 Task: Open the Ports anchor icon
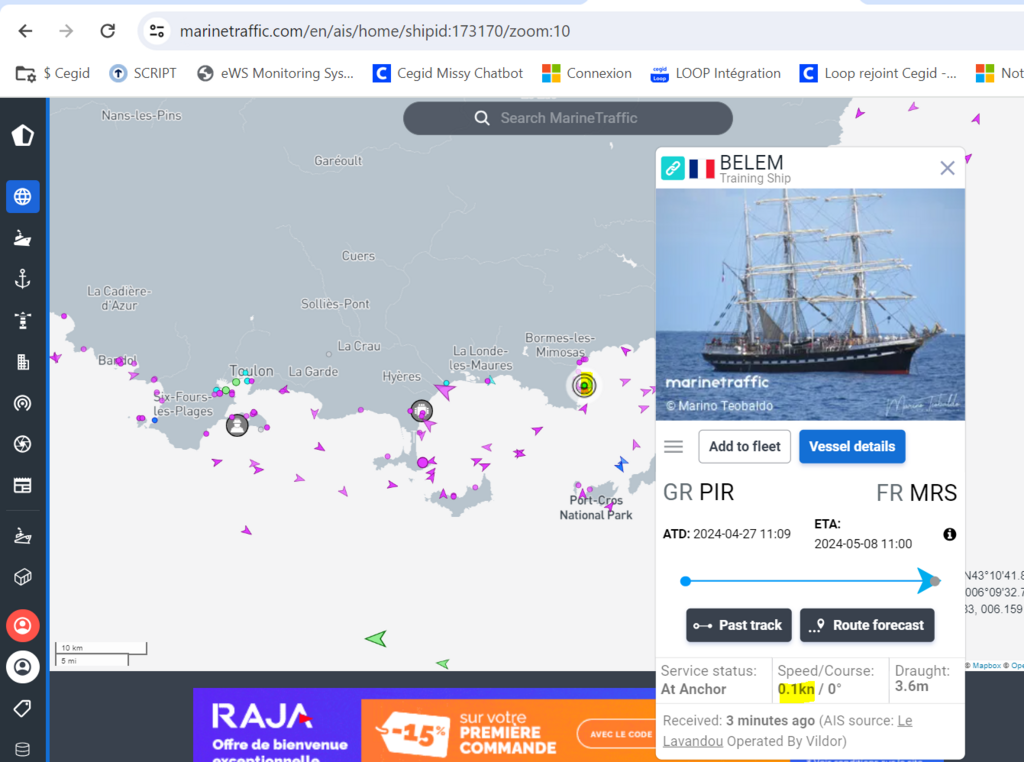coord(23,279)
